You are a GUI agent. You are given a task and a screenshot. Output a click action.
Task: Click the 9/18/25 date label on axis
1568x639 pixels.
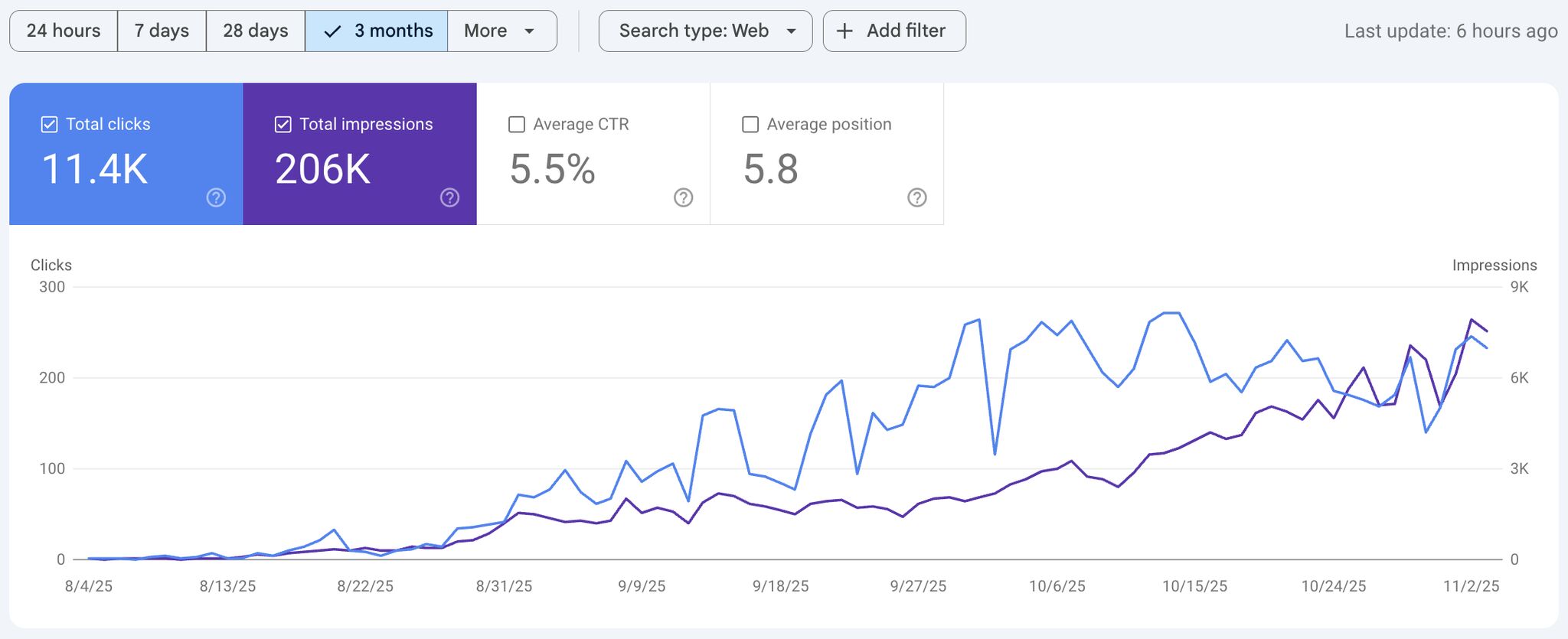(x=780, y=586)
